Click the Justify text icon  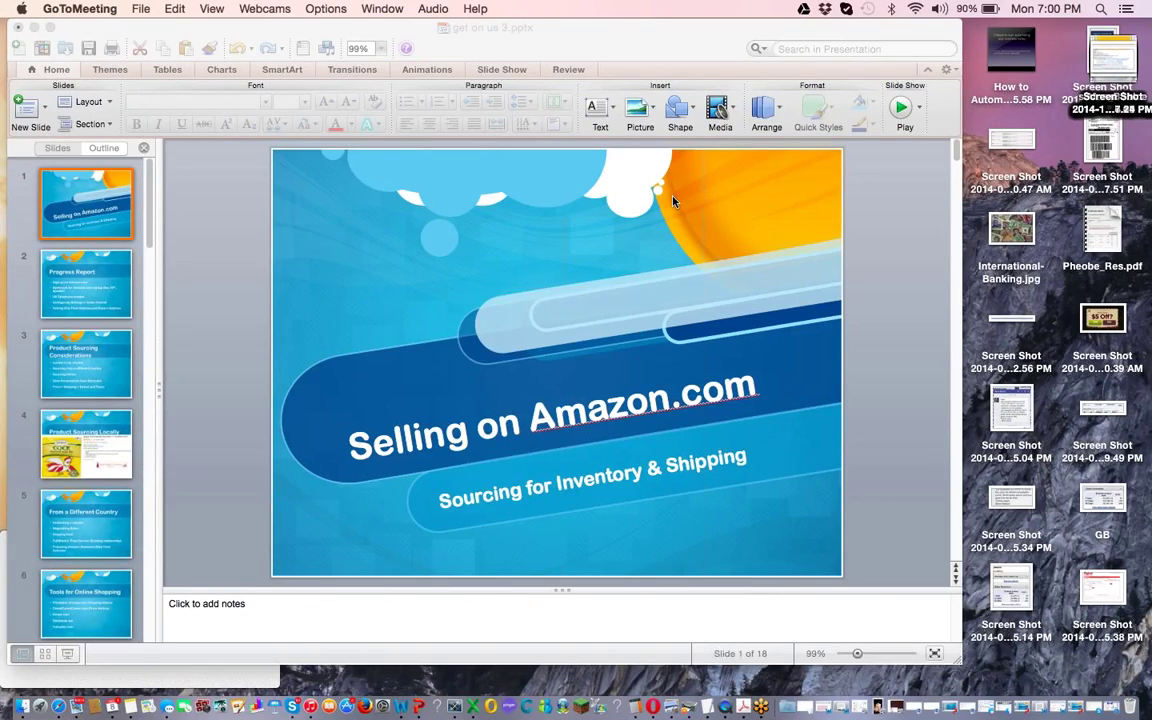[474, 124]
